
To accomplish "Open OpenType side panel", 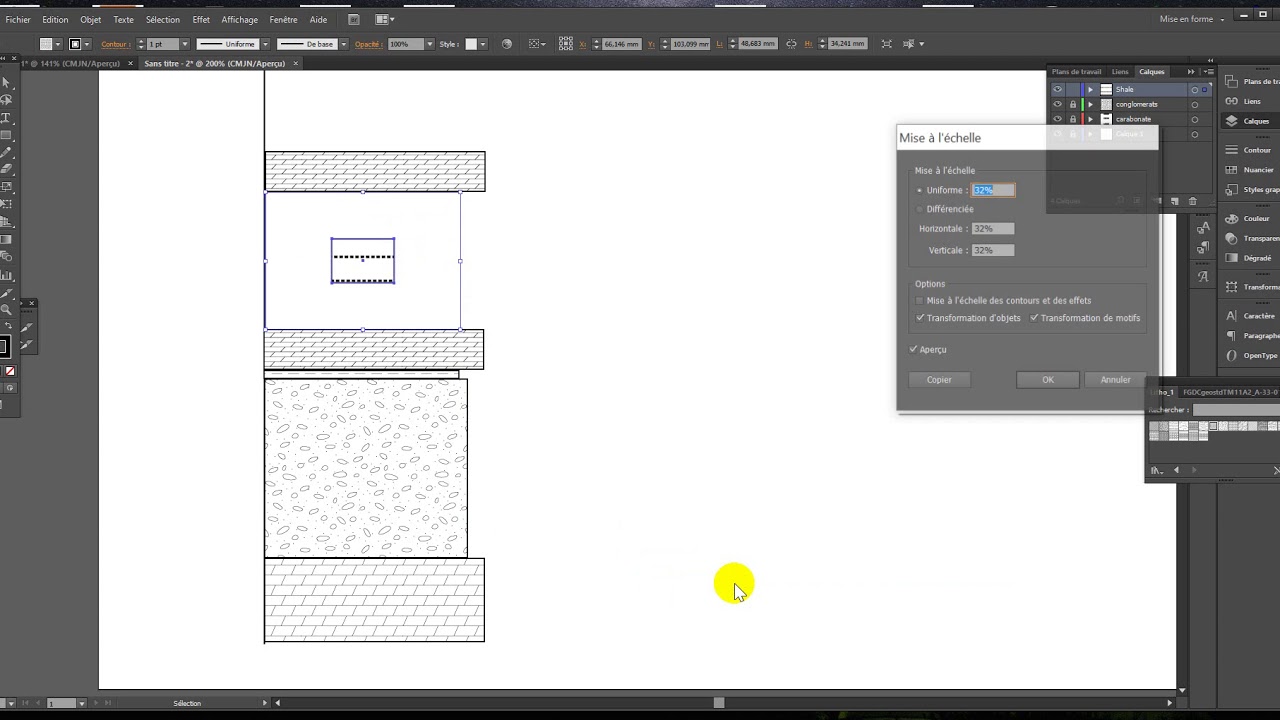I will click(x=1252, y=355).
